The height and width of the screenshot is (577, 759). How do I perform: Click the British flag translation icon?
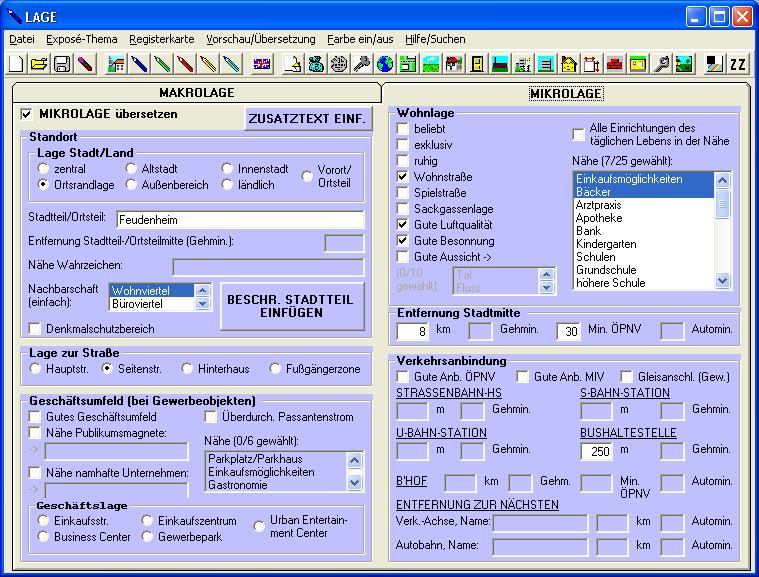pyautogui.click(x=262, y=64)
